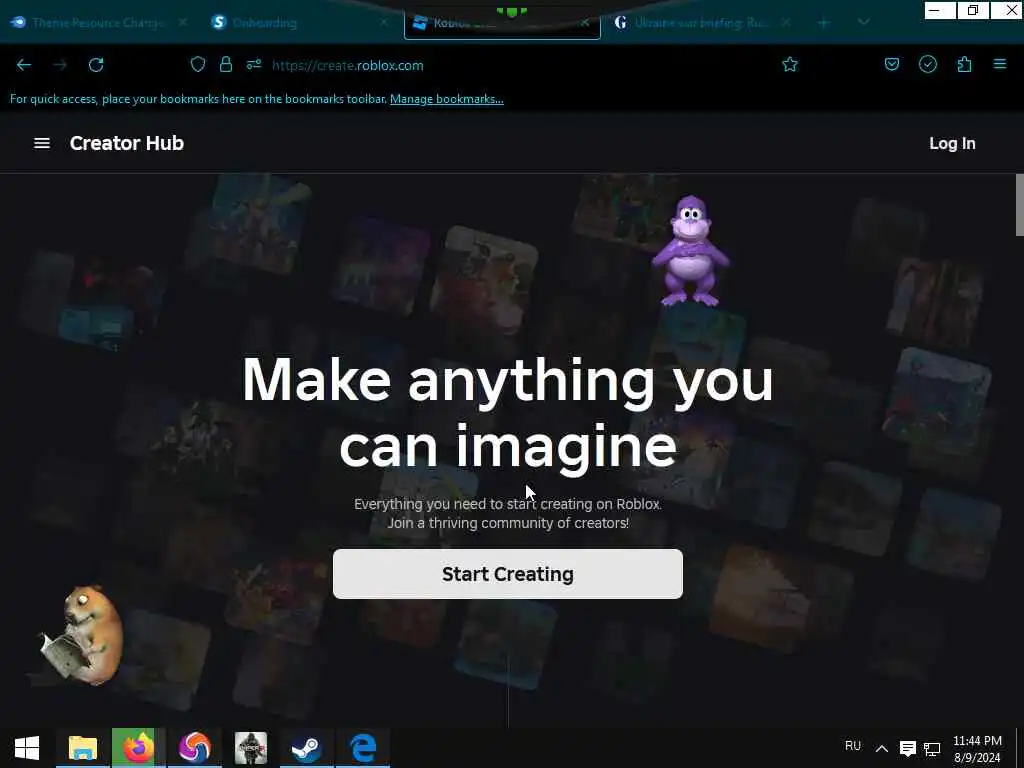Open the Action Center notifications icon
Viewport: 1024px width, 768px height.
click(907, 748)
